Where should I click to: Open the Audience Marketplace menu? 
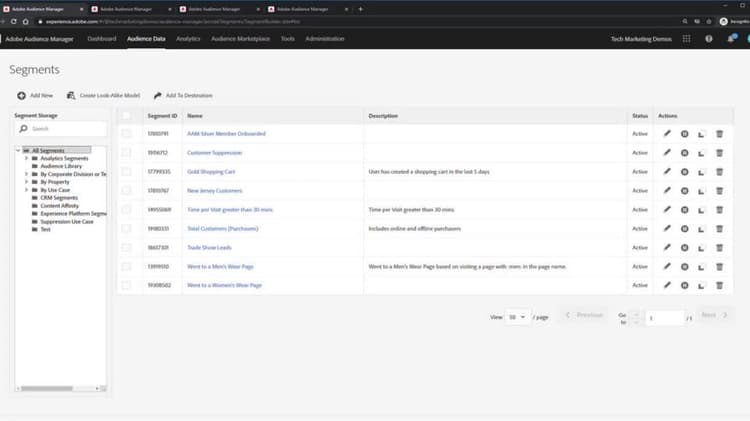[x=241, y=39]
